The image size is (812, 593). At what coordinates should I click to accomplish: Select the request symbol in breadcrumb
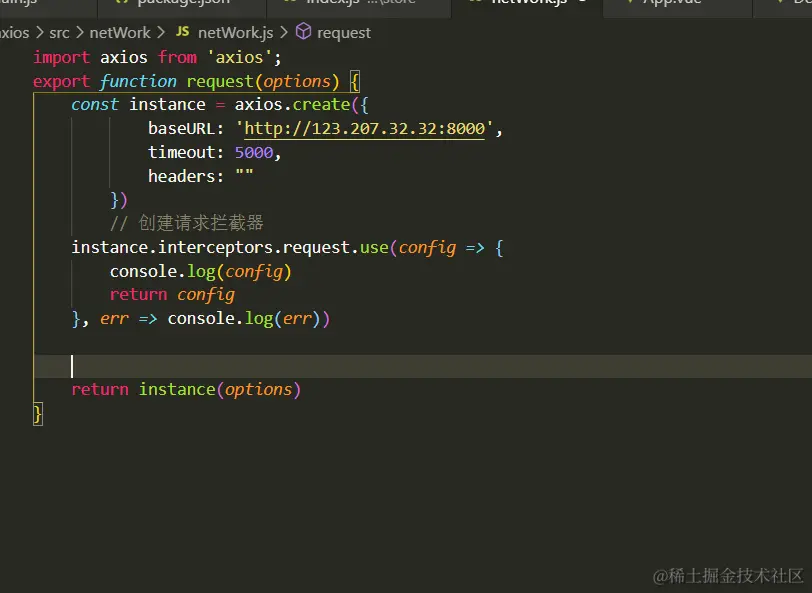point(344,33)
